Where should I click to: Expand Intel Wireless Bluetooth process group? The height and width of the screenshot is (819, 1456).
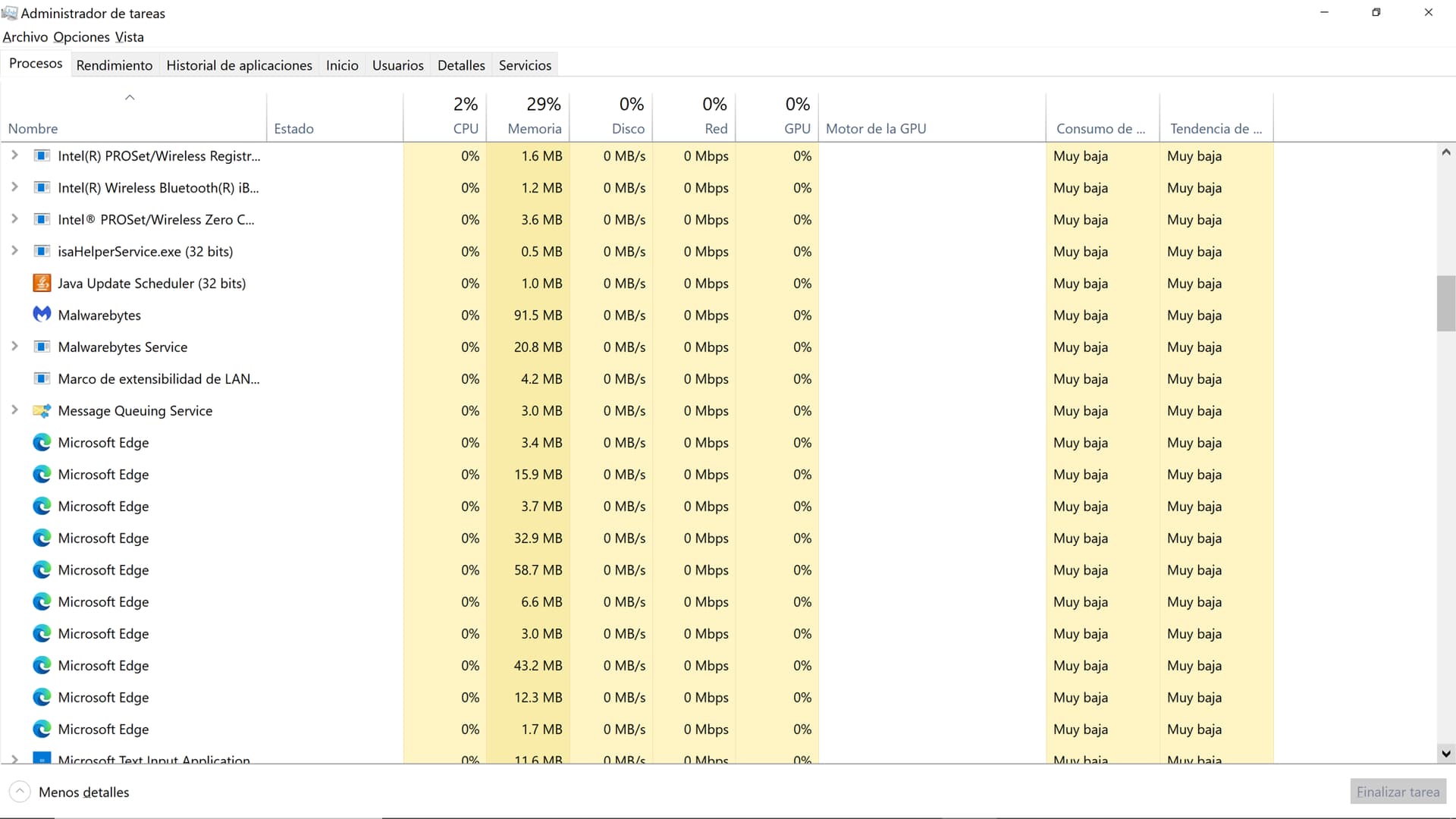click(x=14, y=187)
